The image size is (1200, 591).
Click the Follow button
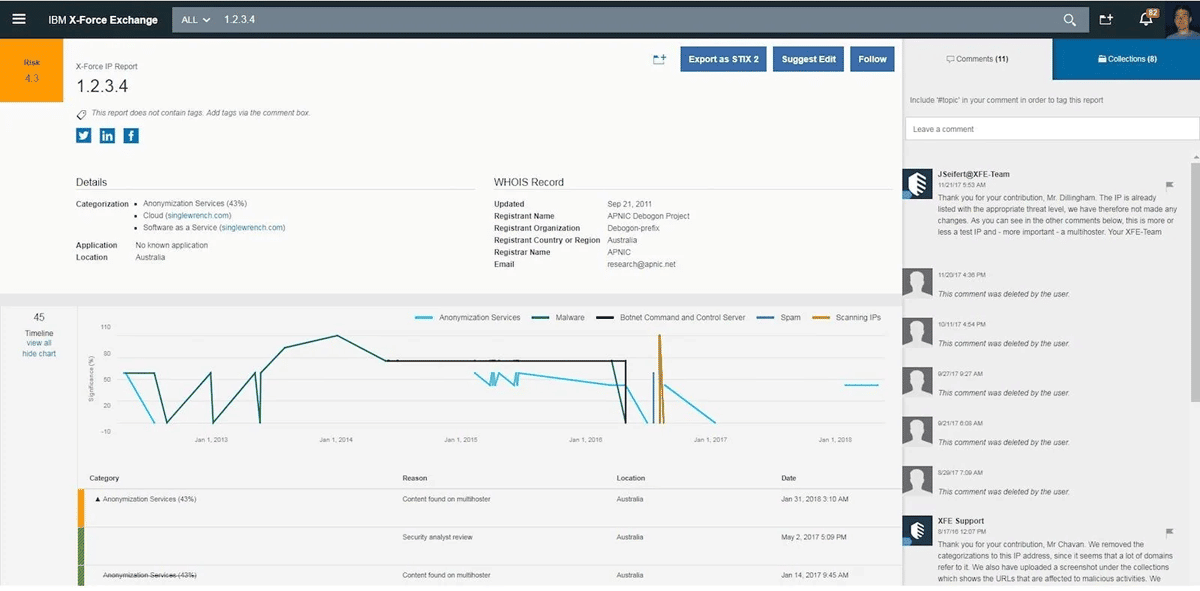(x=872, y=59)
